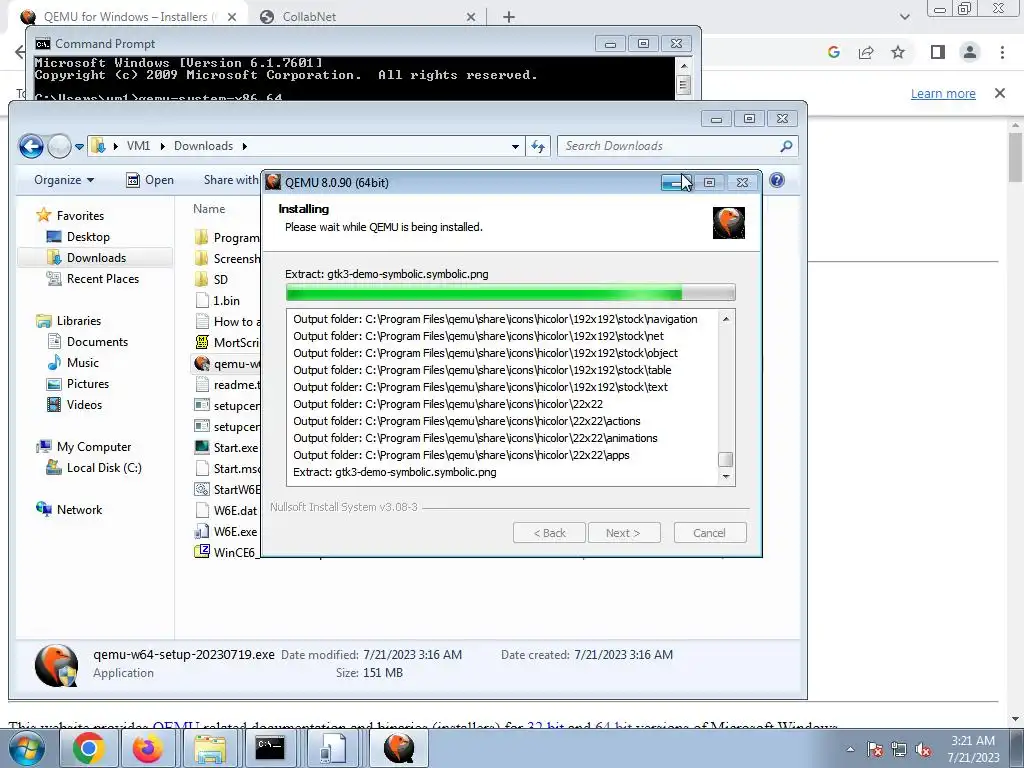Viewport: 1024px width, 768px height.
Task: Open Chrome three-dot menu
Action: coord(1002,52)
